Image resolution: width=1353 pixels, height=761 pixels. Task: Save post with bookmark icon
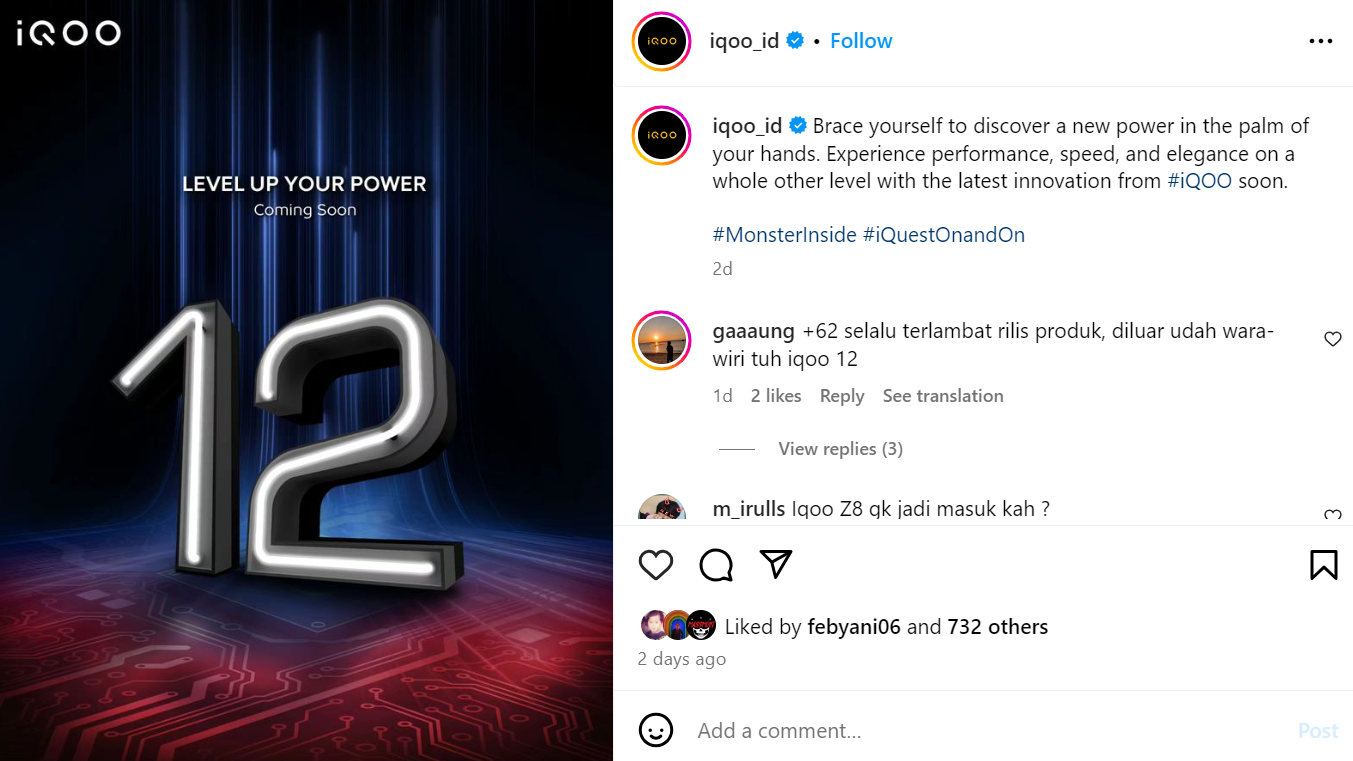coord(1323,565)
